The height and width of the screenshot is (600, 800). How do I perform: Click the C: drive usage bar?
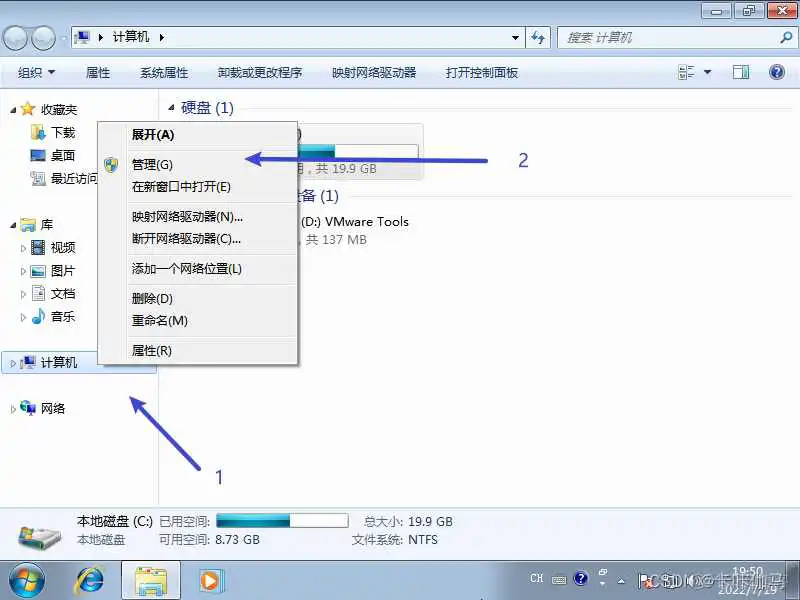click(x=280, y=520)
